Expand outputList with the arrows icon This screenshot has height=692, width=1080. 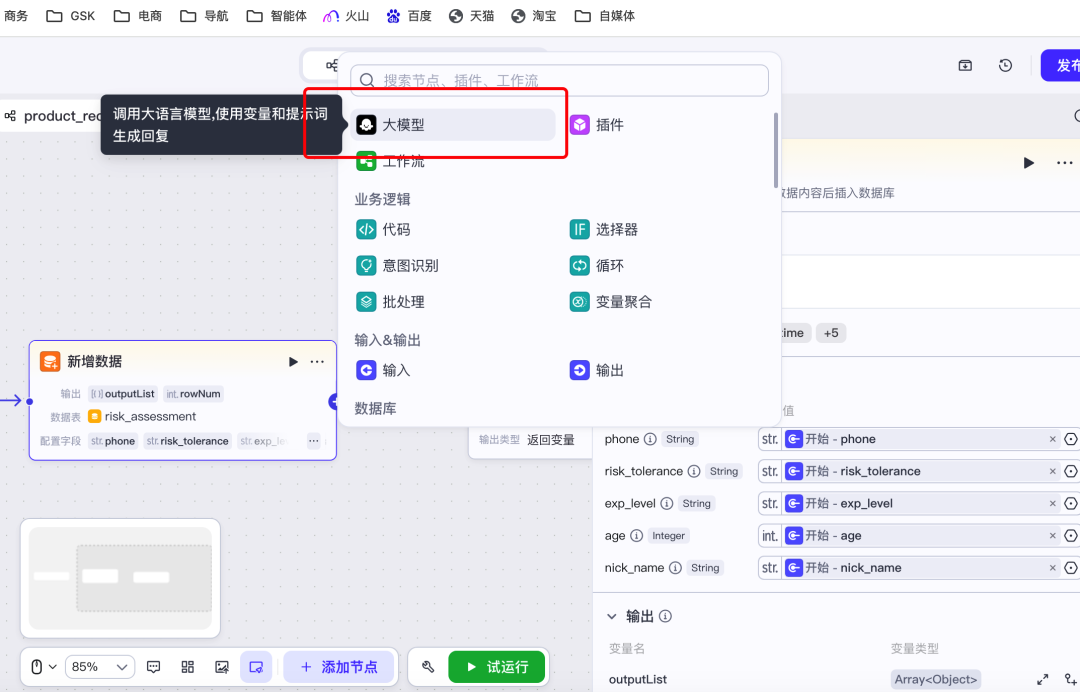[x=1043, y=680]
